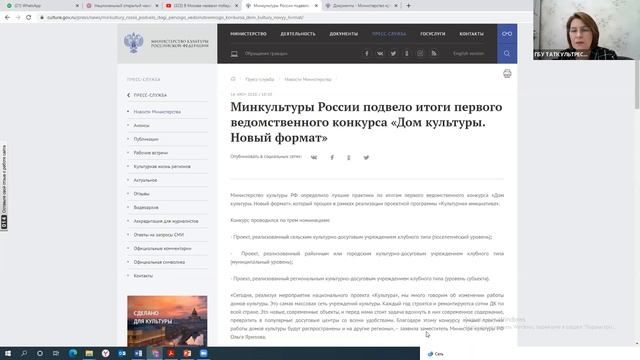Reload the page with the refresh icon
The width and height of the screenshot is (640, 360).
tap(29, 18)
